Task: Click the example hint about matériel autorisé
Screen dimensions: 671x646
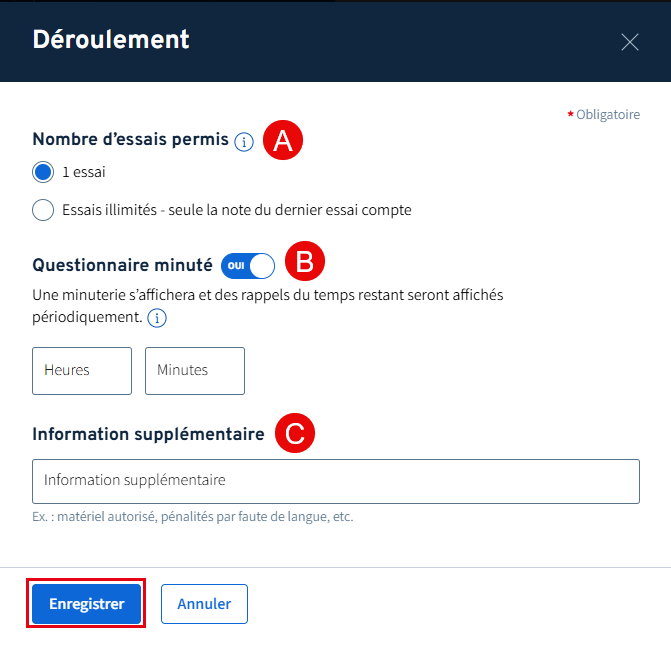Action: point(193,517)
